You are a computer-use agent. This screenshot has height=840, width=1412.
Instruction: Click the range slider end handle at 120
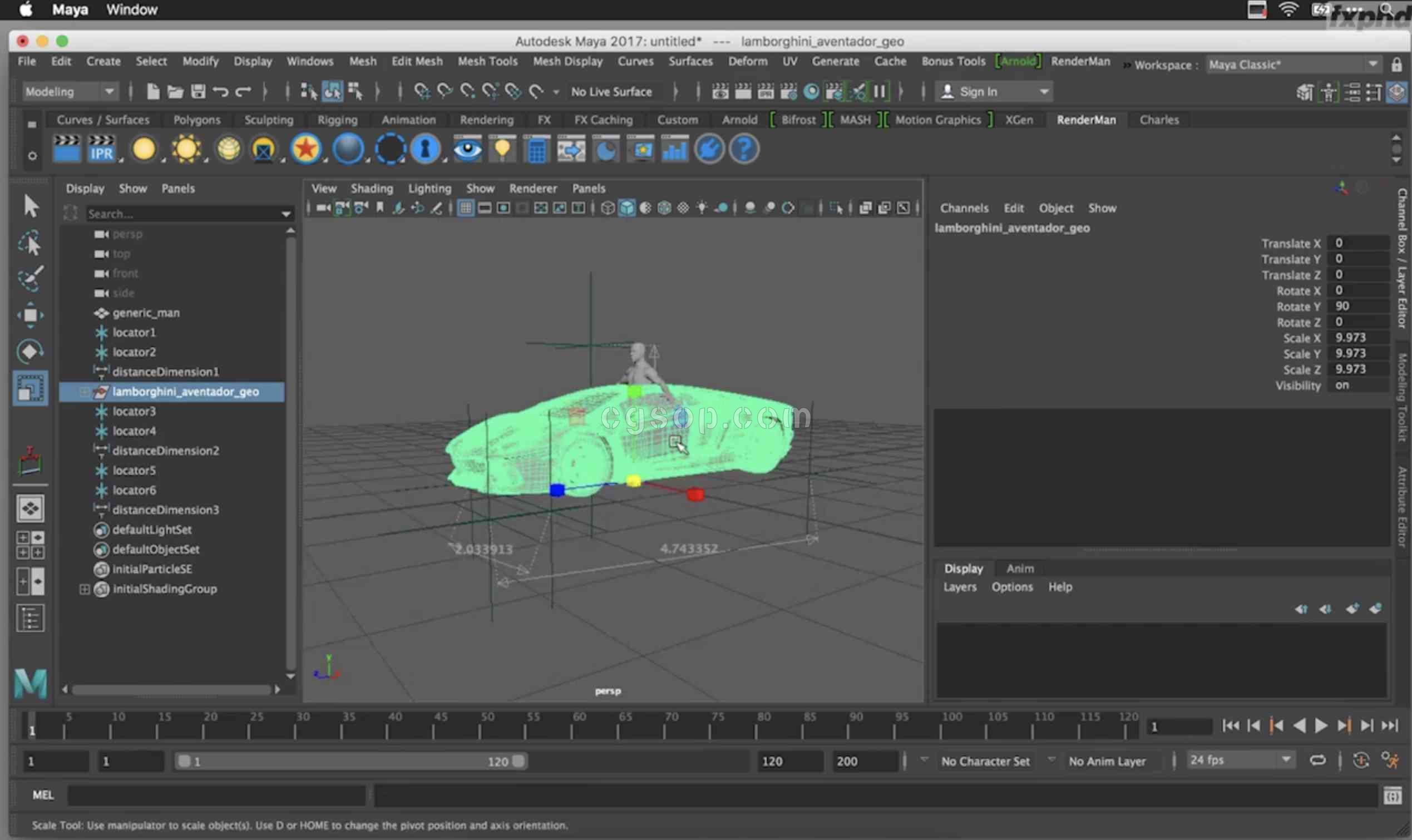click(519, 762)
